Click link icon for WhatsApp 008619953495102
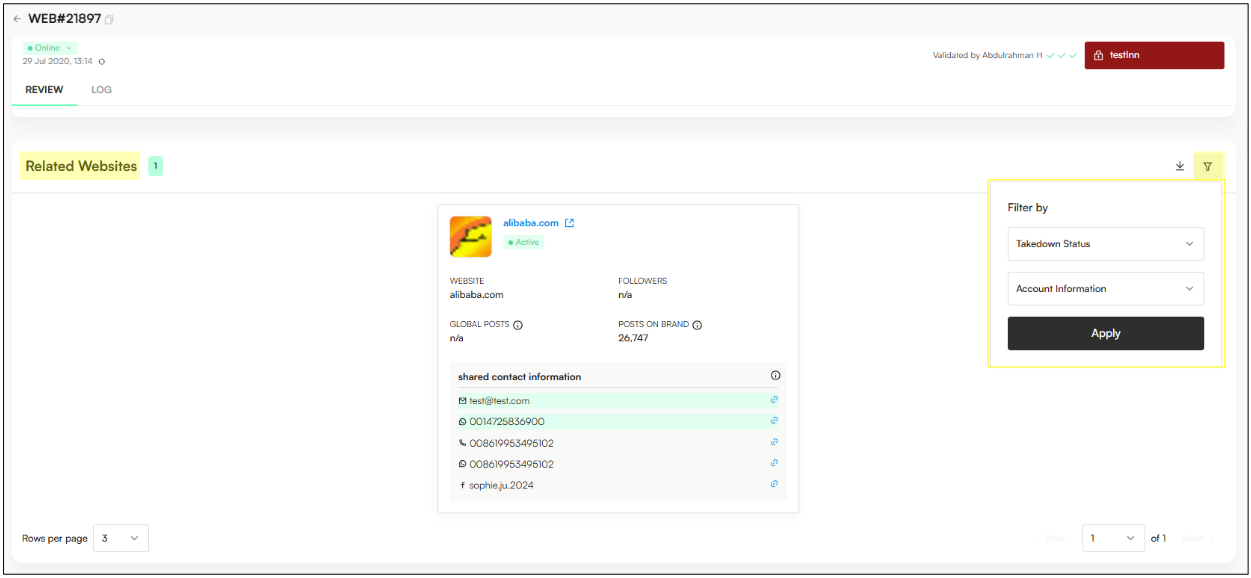This screenshot has height=578, width=1251. pyautogui.click(x=774, y=463)
